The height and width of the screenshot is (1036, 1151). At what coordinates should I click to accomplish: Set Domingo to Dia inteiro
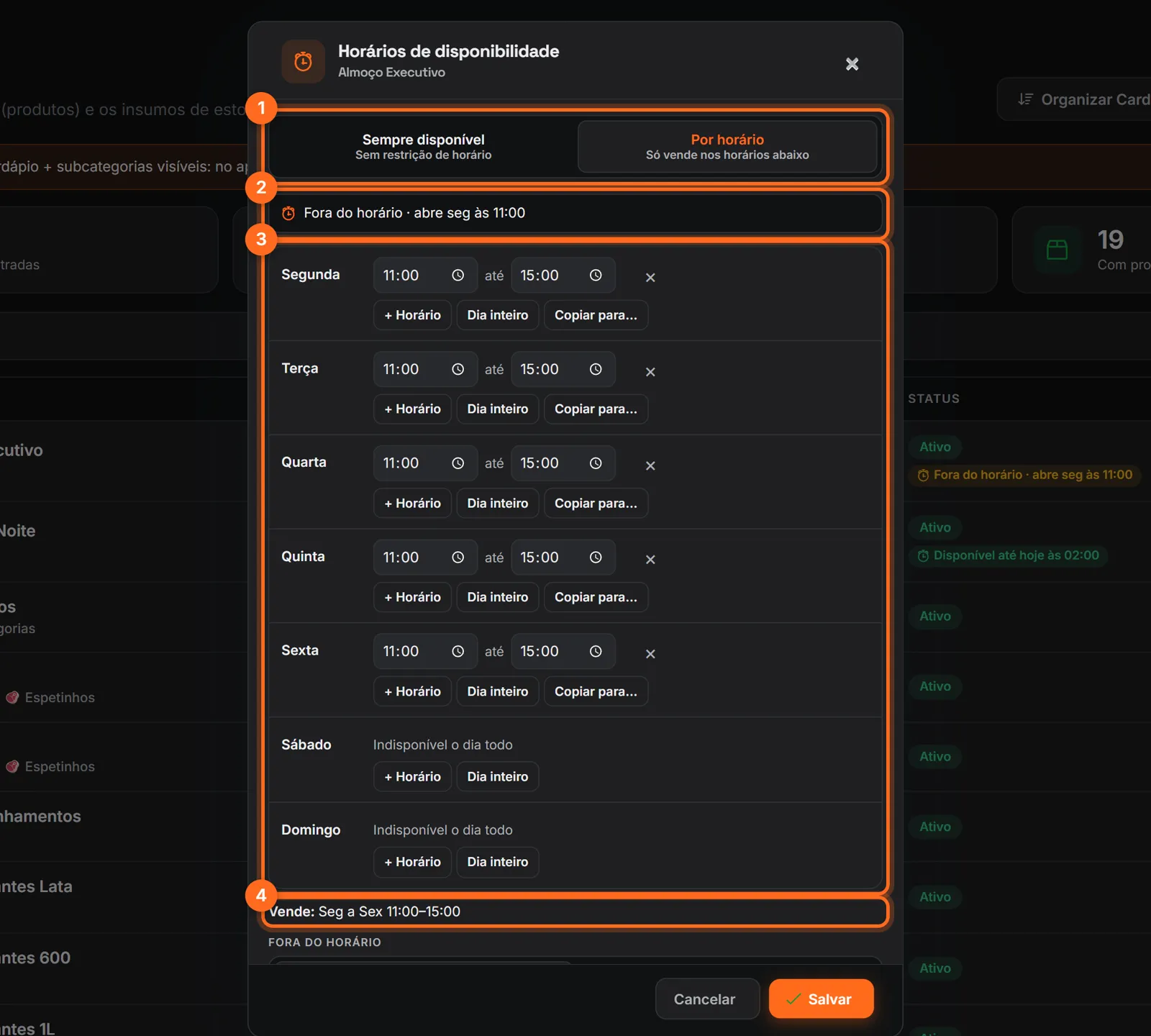tap(498, 862)
